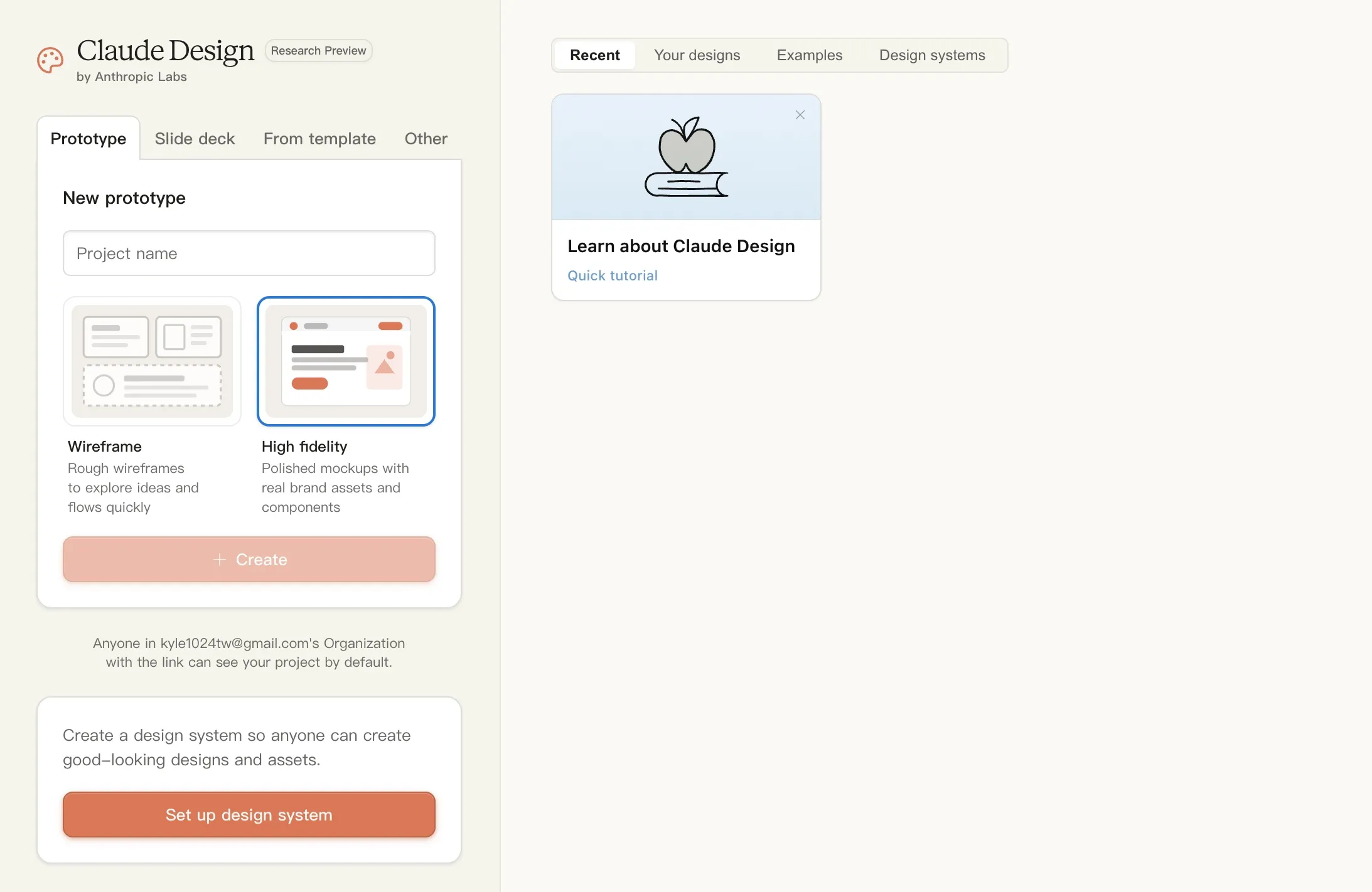Open the From template tab
Image resolution: width=1372 pixels, height=892 pixels.
[319, 139]
